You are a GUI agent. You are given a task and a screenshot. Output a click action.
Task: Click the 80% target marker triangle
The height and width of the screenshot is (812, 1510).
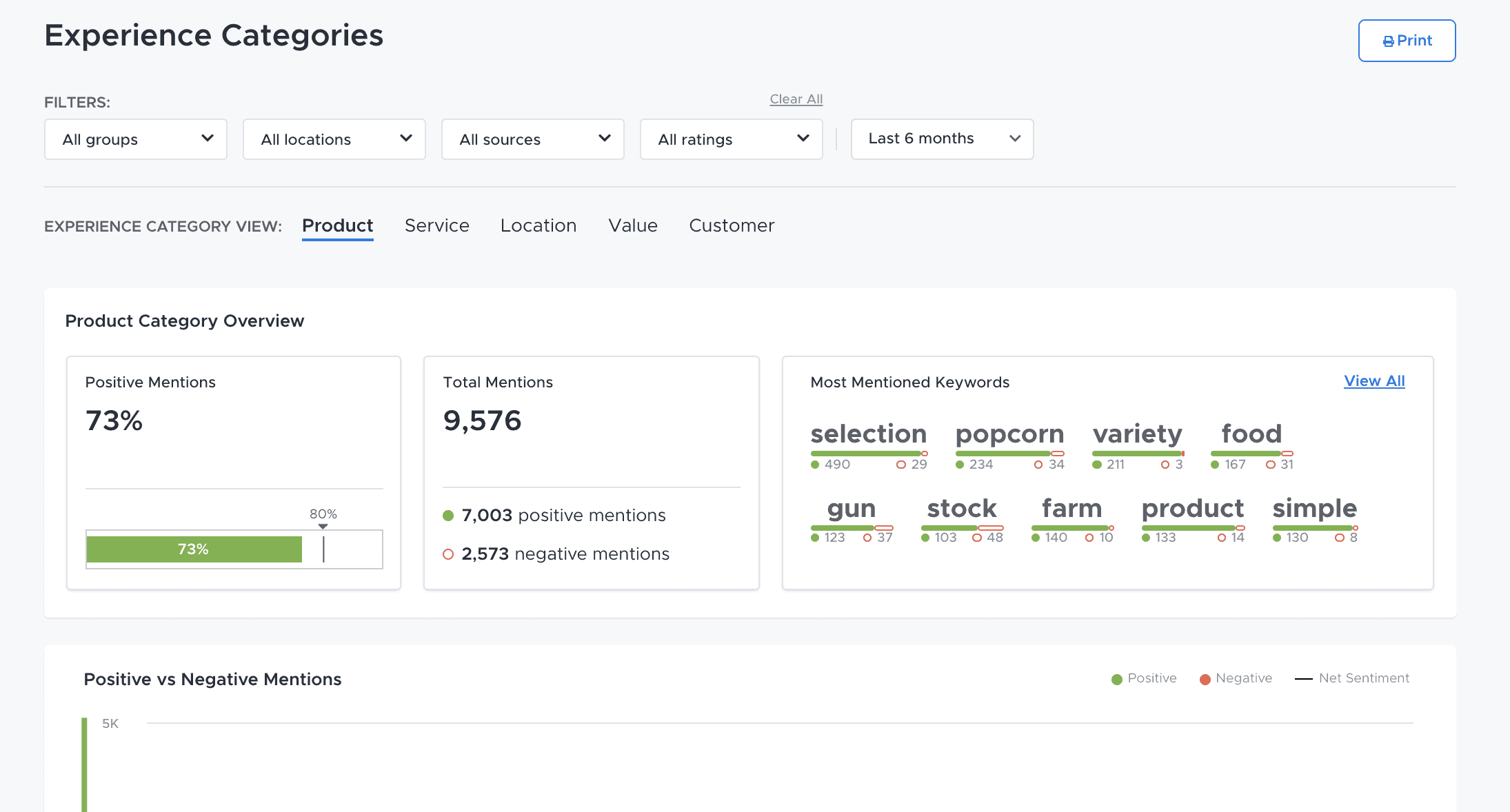[323, 527]
